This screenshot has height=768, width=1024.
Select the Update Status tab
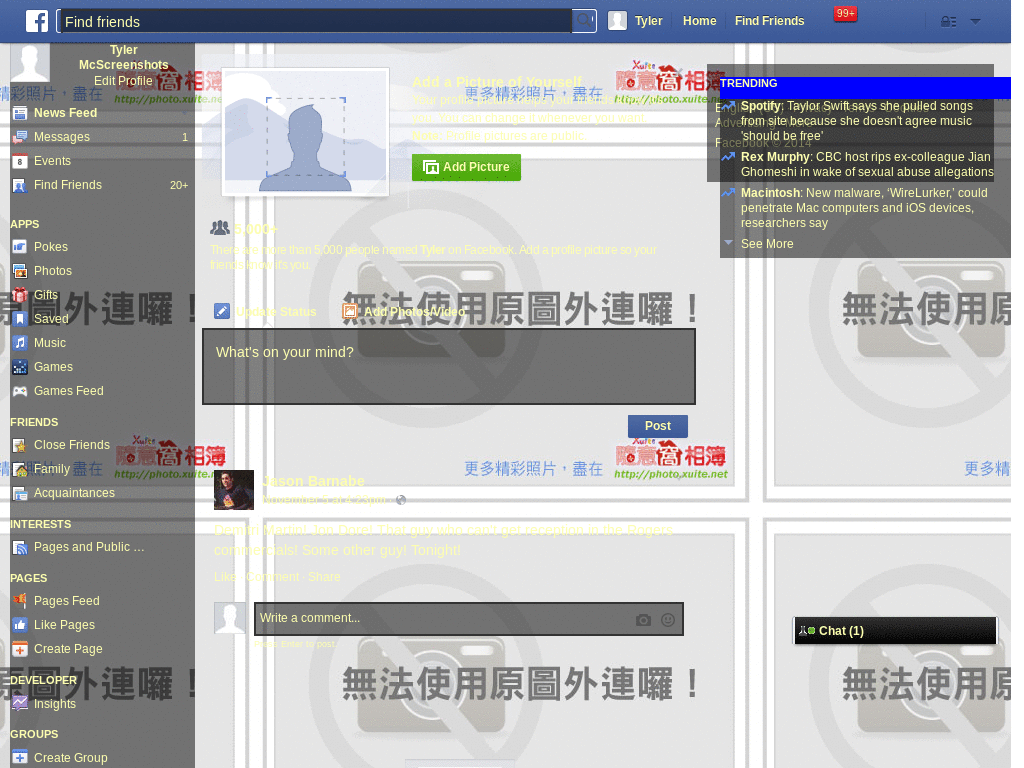[x=266, y=312]
